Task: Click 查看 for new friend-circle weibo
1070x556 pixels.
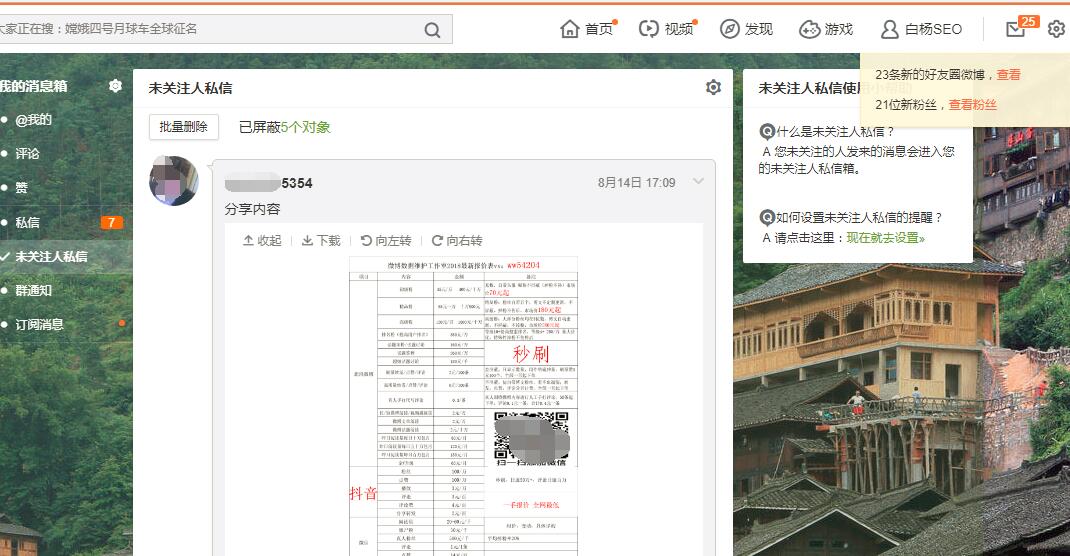Action: tap(1009, 75)
